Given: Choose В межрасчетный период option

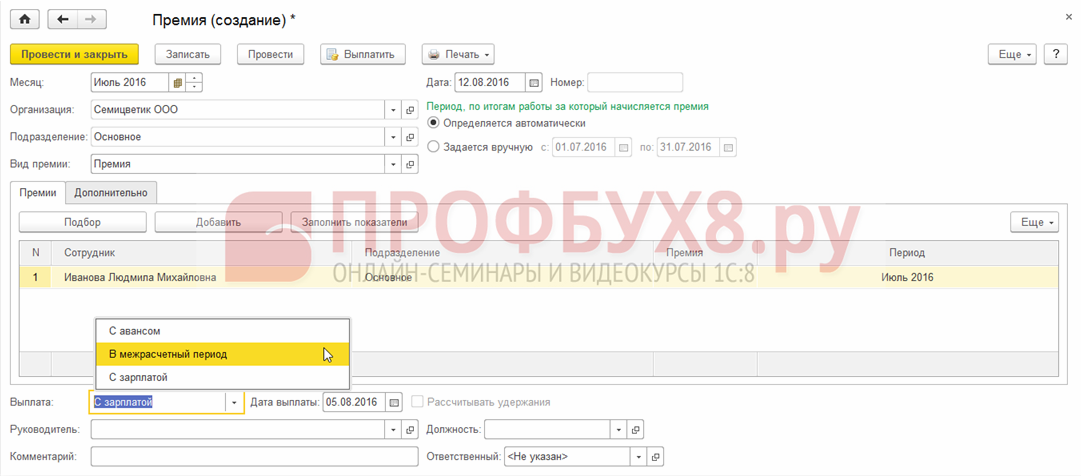Looking at the screenshot, I should (223, 355).
